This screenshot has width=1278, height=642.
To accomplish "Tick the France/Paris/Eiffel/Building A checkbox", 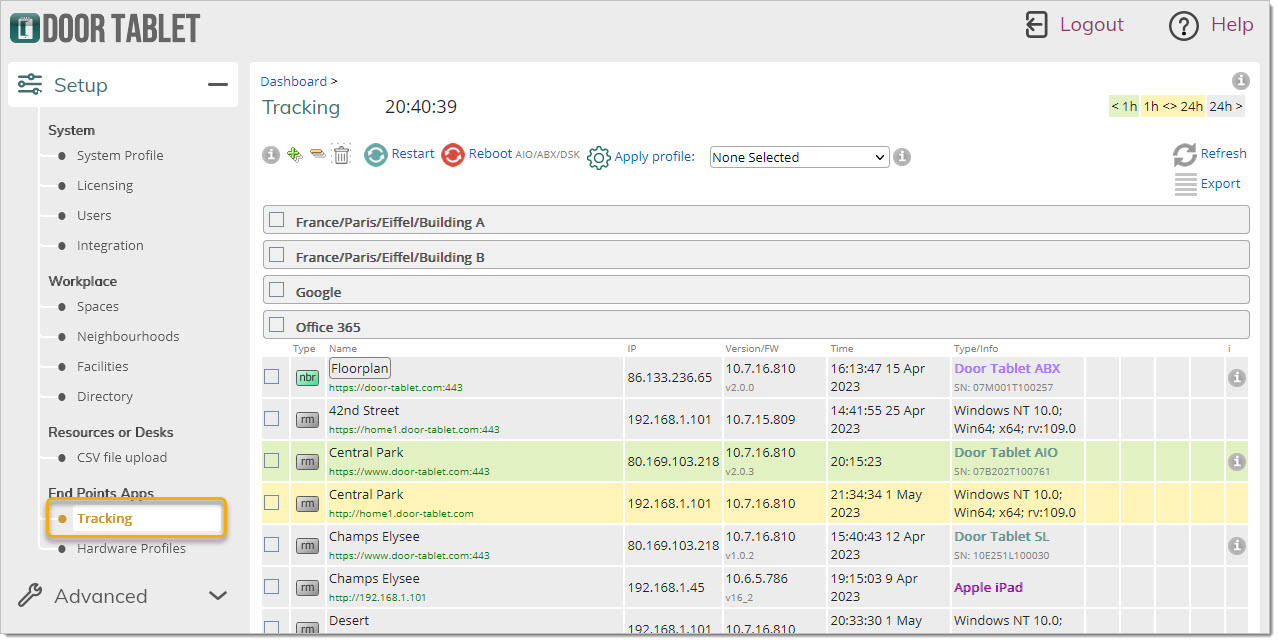I will coord(277,220).
